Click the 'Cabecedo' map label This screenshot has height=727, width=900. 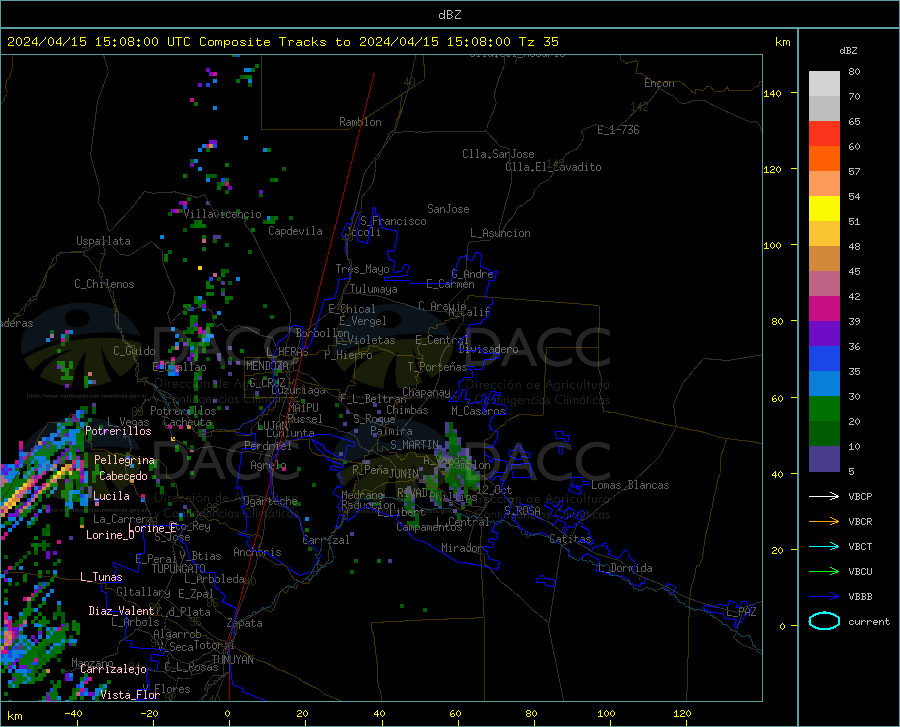point(123,476)
